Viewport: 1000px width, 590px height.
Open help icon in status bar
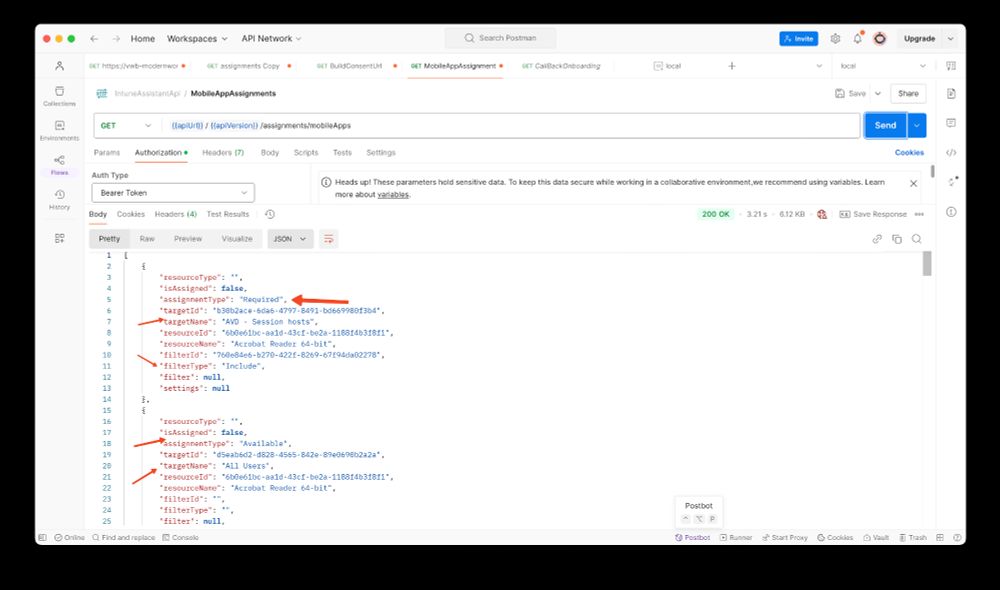coord(957,538)
